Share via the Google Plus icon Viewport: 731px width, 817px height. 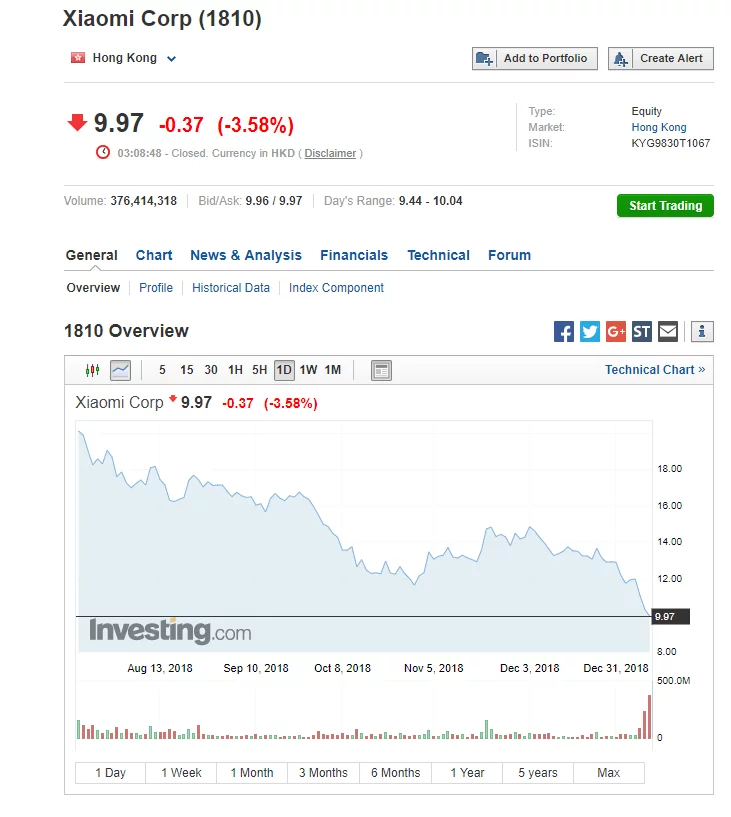616,331
